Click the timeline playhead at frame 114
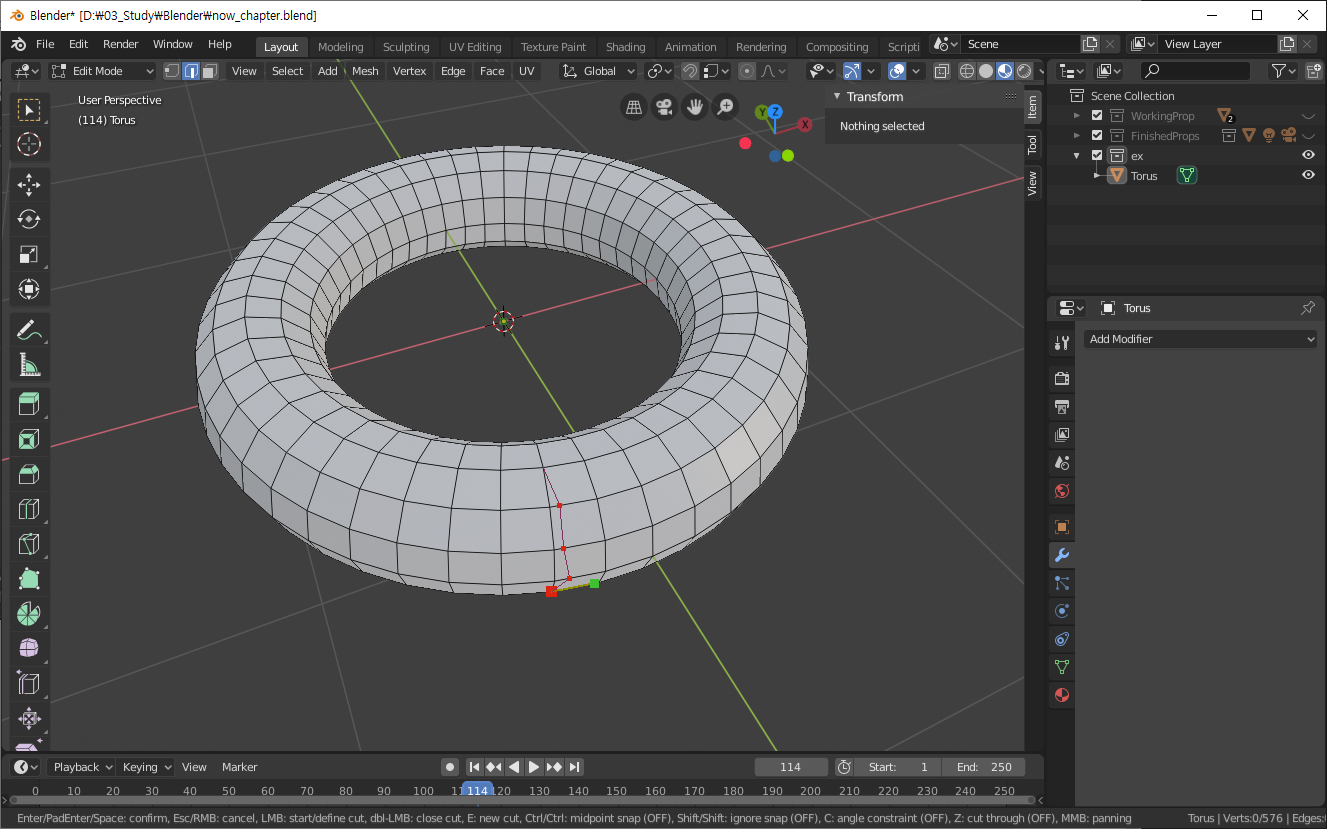Viewport: 1327px width, 829px height. (478, 791)
